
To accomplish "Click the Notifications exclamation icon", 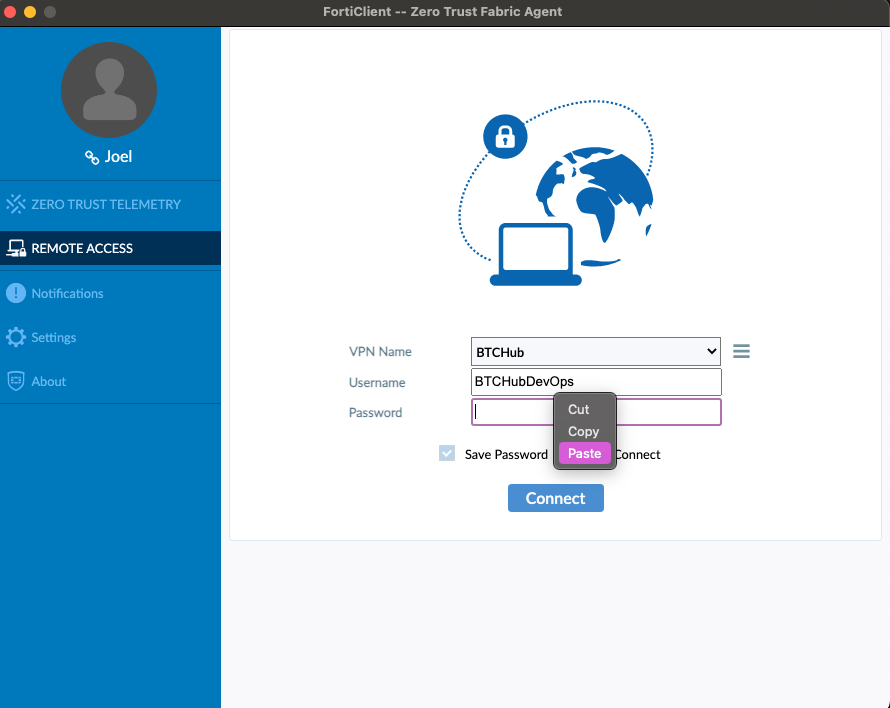I will pyautogui.click(x=16, y=293).
